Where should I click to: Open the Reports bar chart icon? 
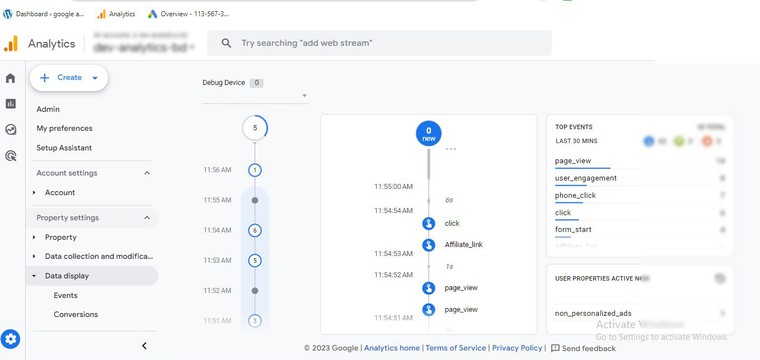pos(10,104)
